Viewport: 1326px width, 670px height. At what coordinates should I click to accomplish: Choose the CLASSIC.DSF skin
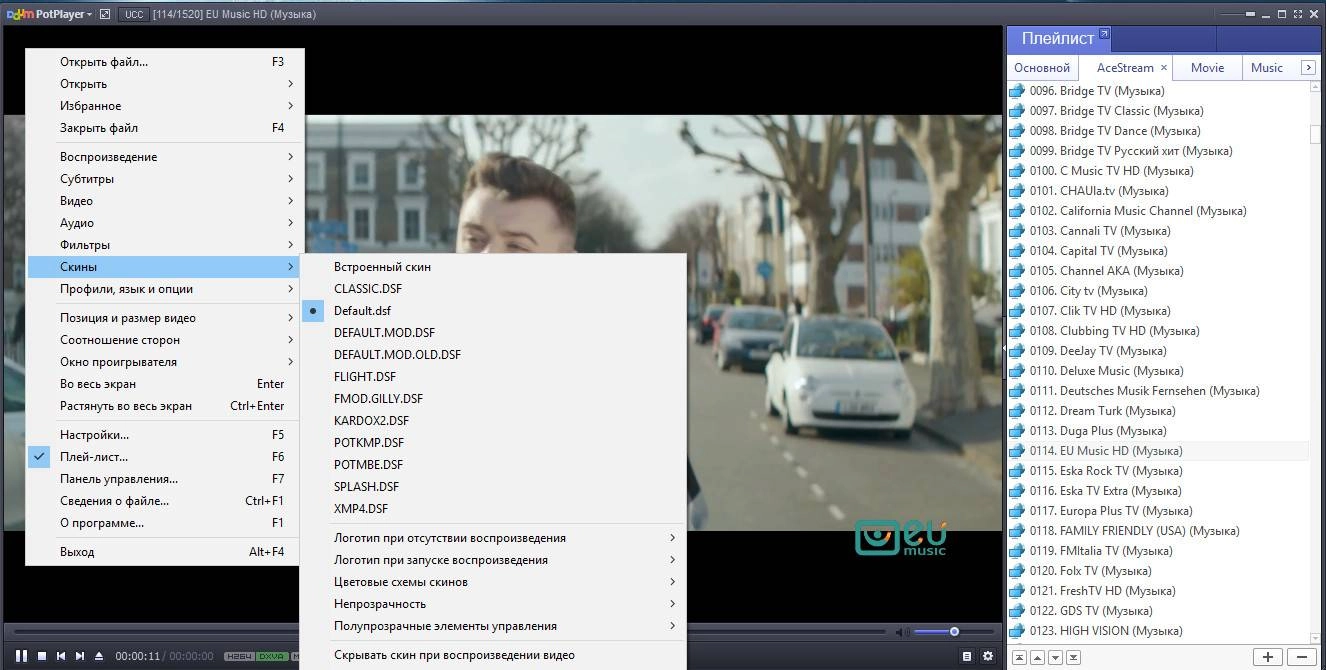pyautogui.click(x=494, y=289)
